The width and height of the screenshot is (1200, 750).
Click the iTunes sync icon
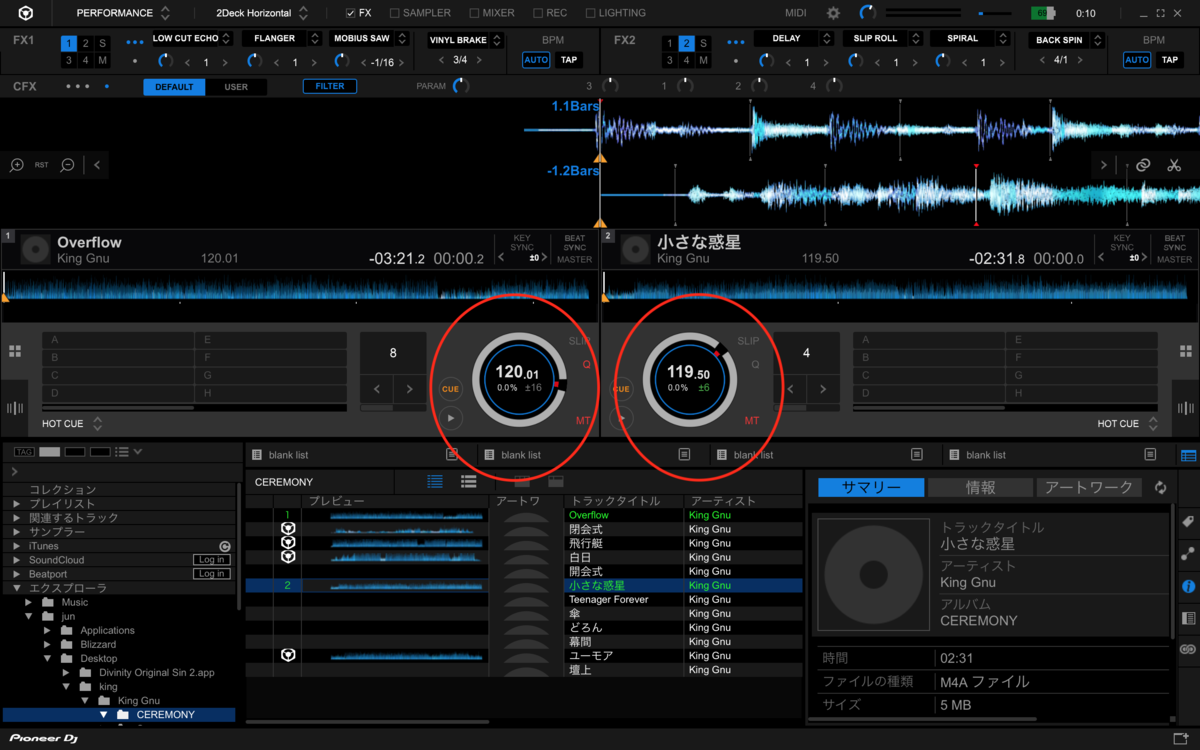click(225, 546)
